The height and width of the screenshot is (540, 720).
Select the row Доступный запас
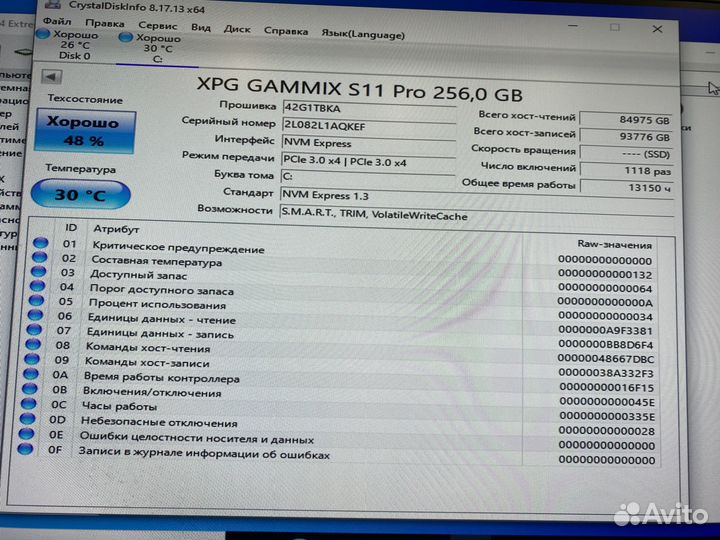pyautogui.click(x=343, y=280)
